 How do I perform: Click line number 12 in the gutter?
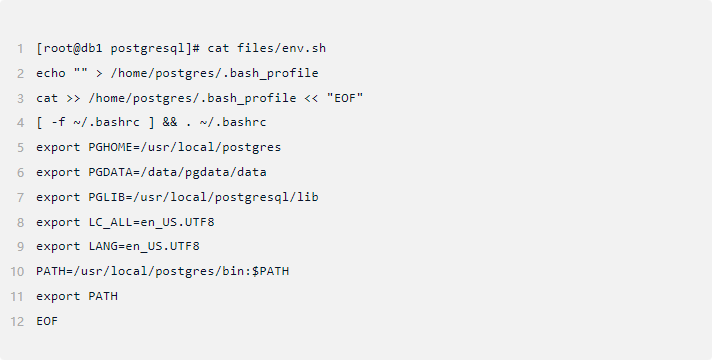pos(17,322)
